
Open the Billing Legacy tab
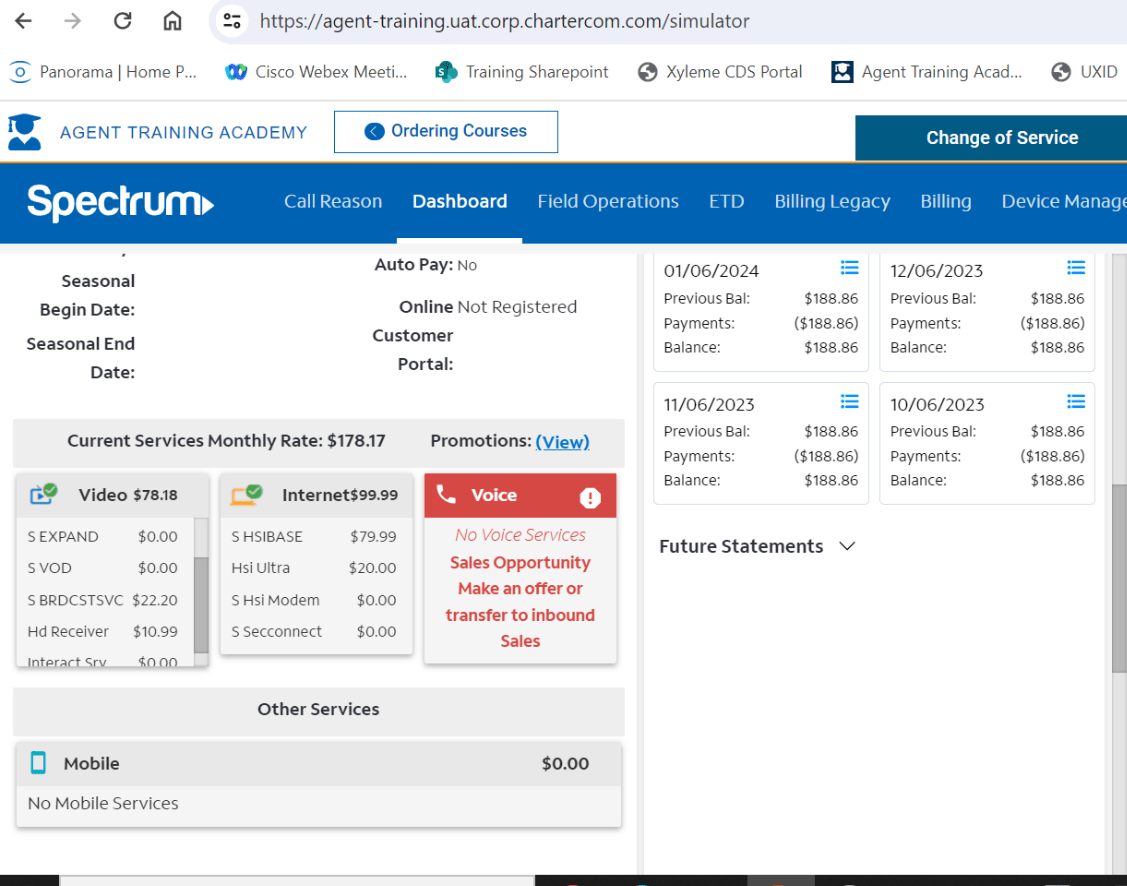tap(832, 201)
